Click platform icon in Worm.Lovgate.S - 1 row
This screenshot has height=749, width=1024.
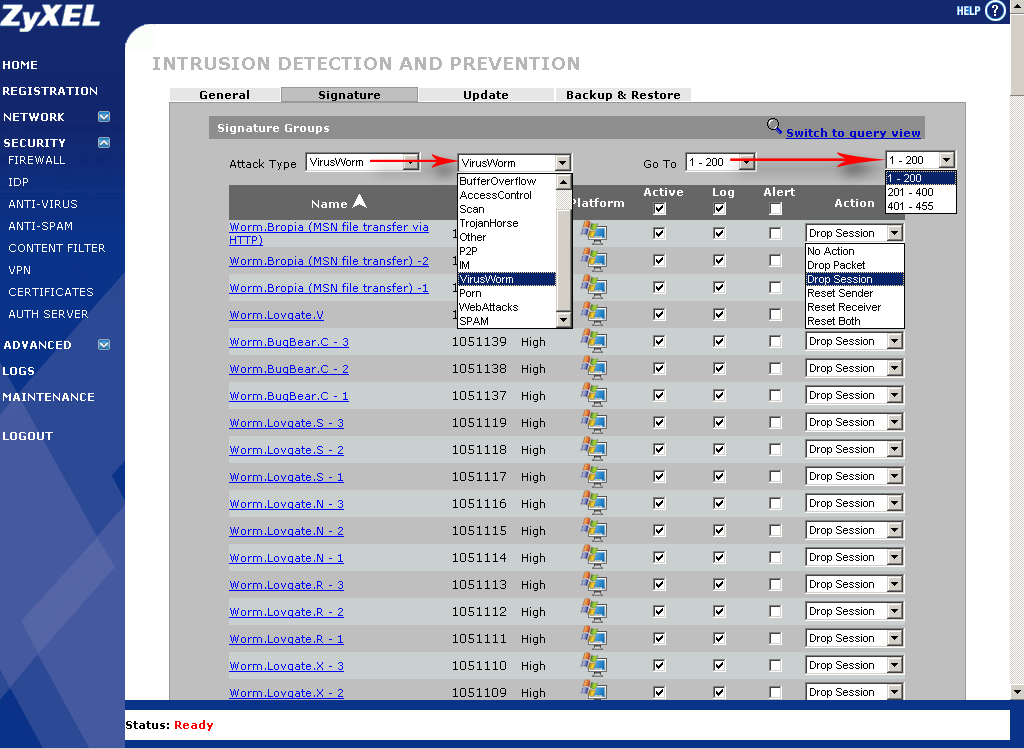tap(594, 475)
